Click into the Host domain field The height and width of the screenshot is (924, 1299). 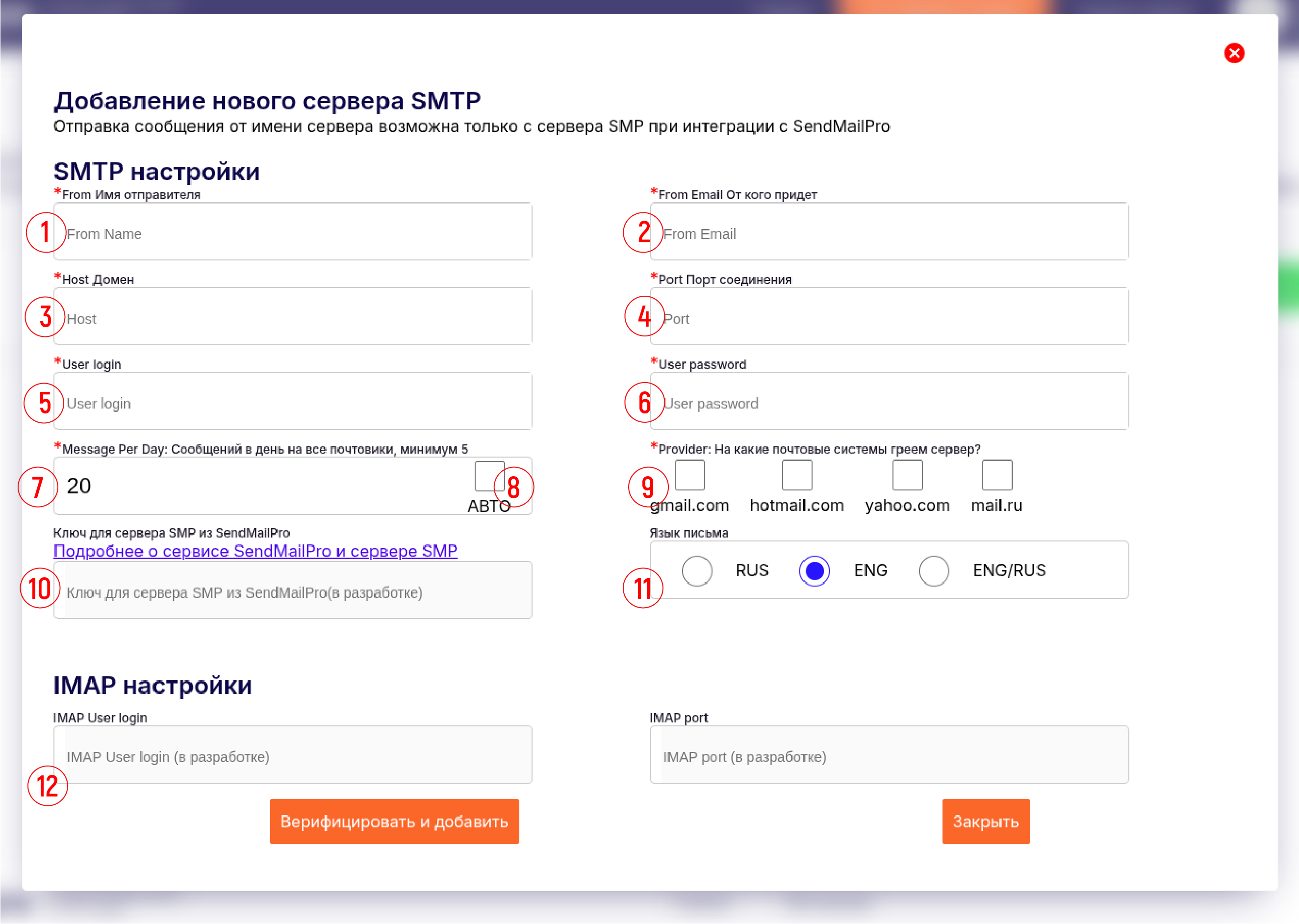[x=293, y=316]
